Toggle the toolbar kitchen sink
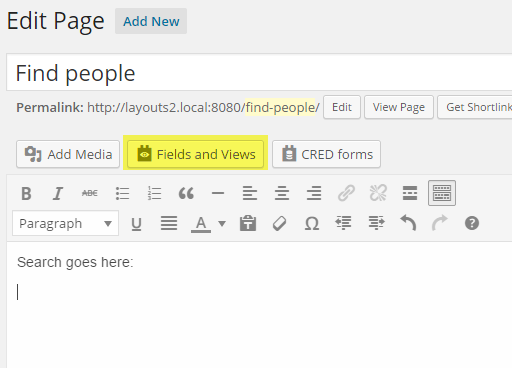 coord(442,193)
